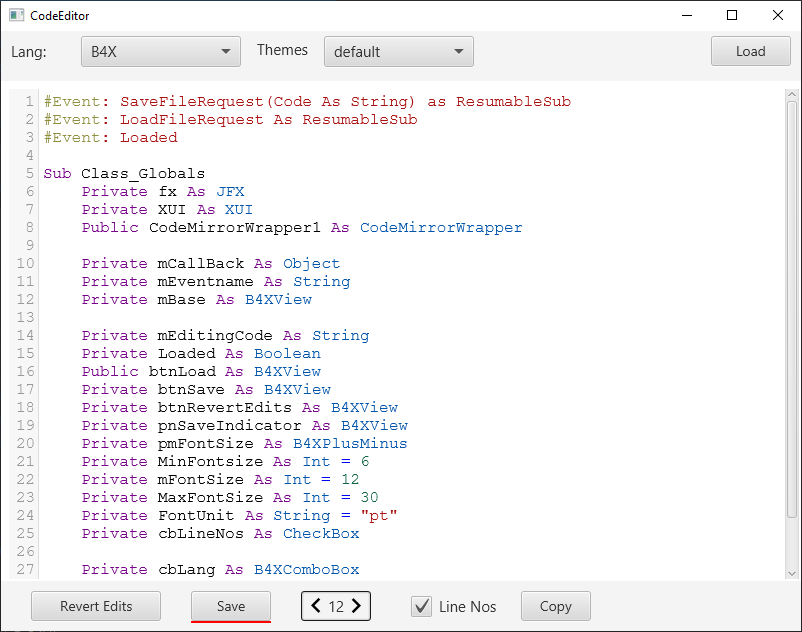Click 'MinFontsize' on line 21
802x632 pixels.
pyautogui.click(x=210, y=461)
